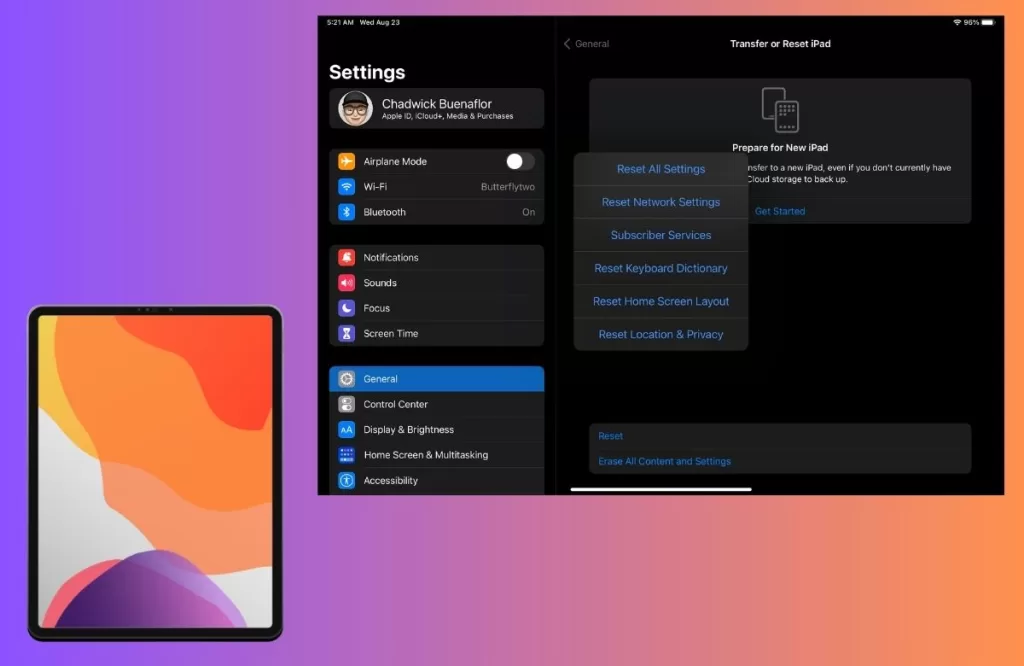1024x666 pixels.
Task: Click the 5:21 AM clock in status bar
Action: click(x=340, y=22)
